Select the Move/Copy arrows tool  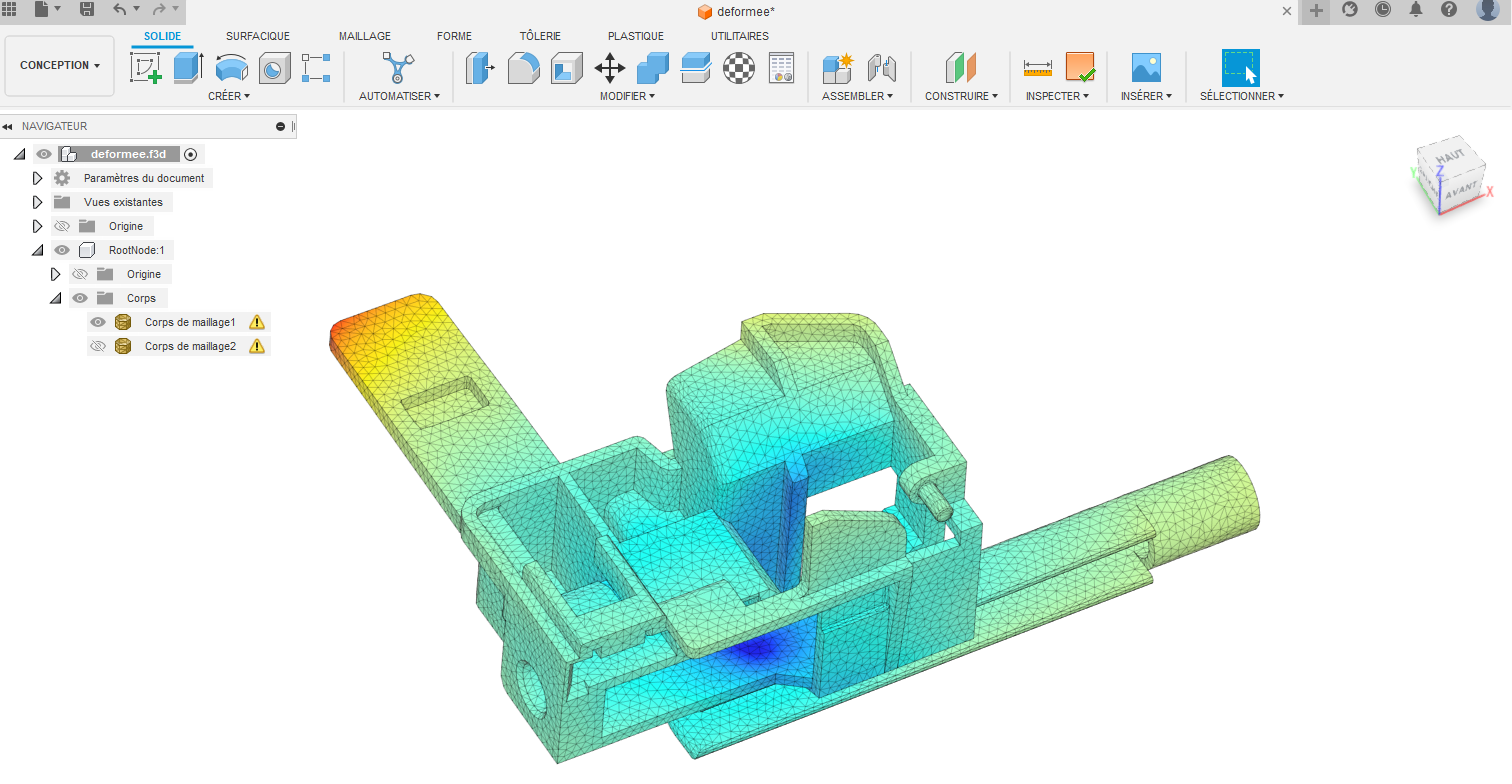point(610,68)
